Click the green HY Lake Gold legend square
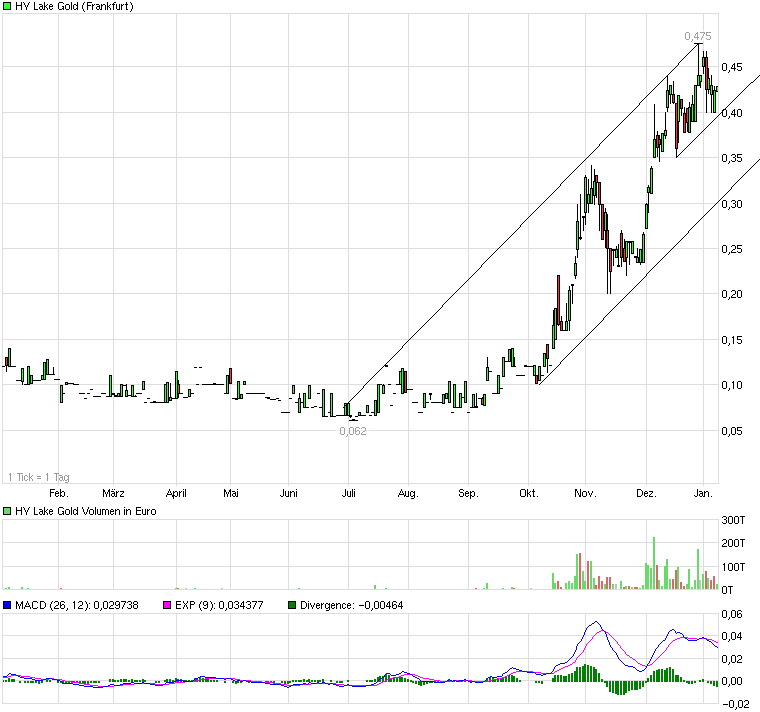The height and width of the screenshot is (712, 760). 7,6
